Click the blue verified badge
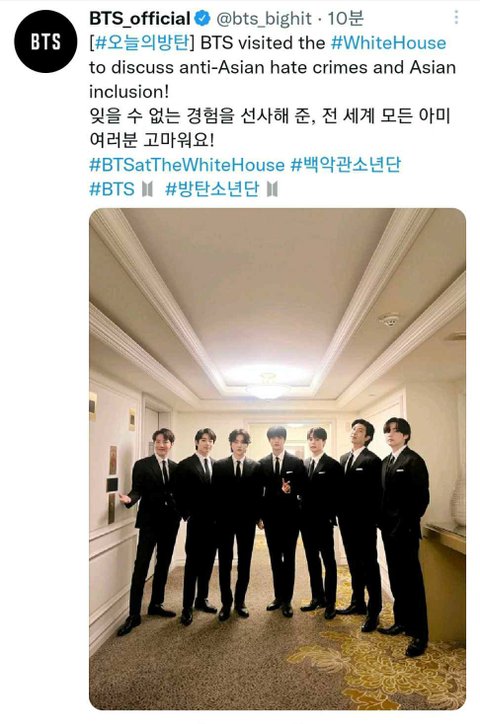 pyautogui.click(x=202, y=18)
